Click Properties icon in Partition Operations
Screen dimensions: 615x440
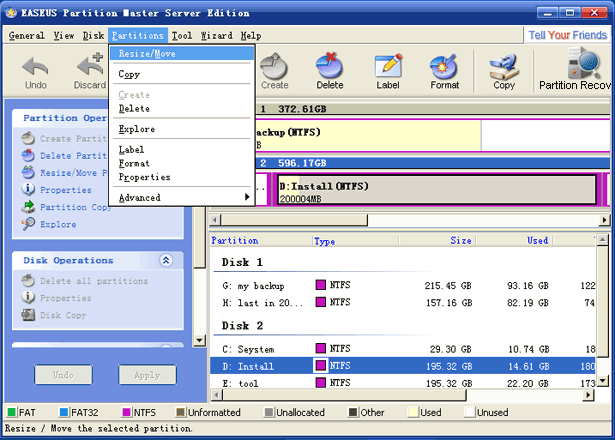pyautogui.click(x=28, y=190)
